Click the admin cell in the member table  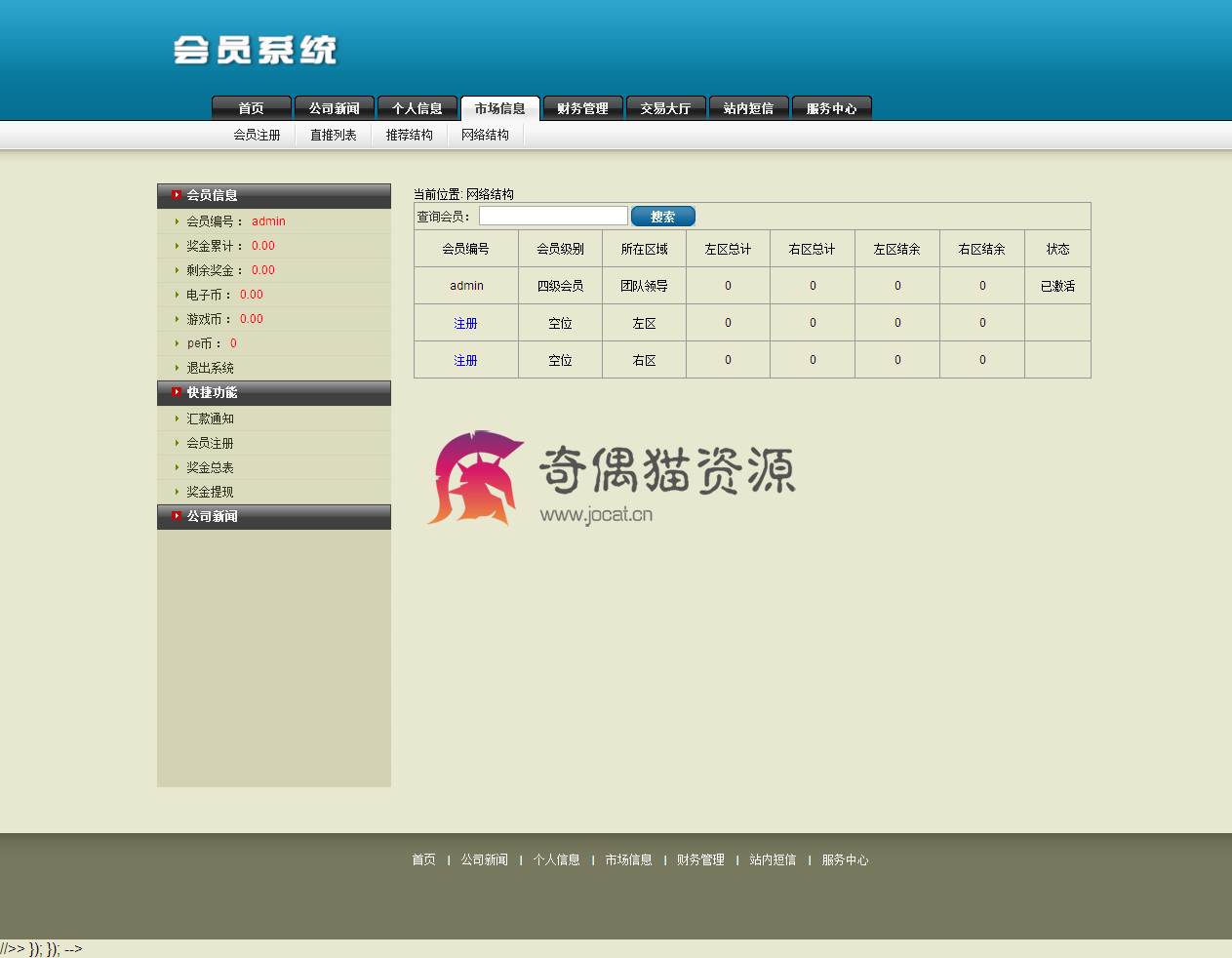(x=466, y=286)
